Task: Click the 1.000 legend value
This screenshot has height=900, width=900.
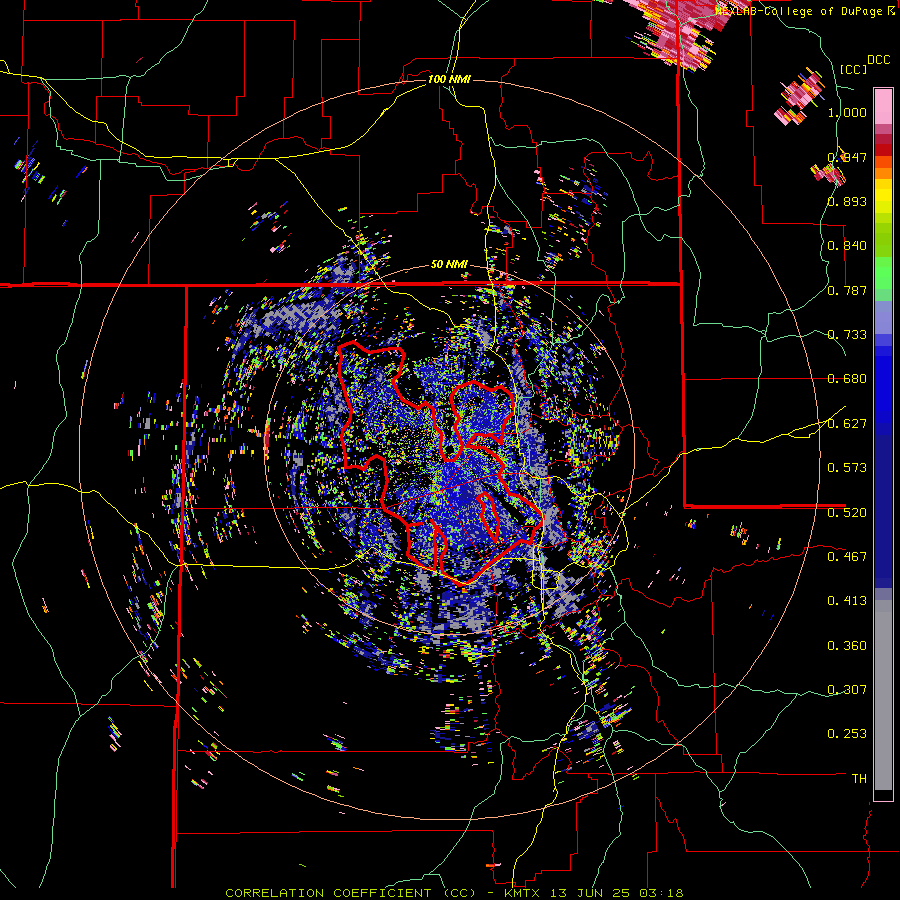Action: tap(847, 112)
